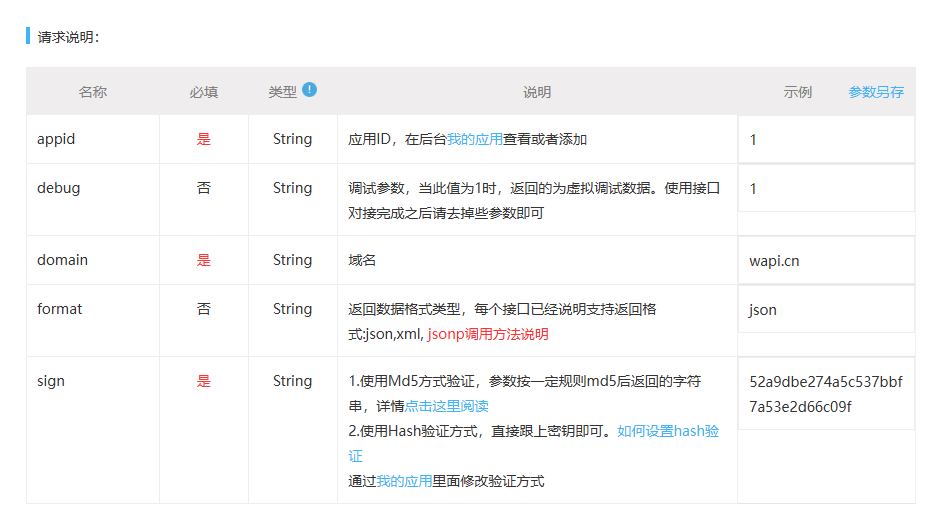
Task: Click the 名称 column header
Action: [92, 92]
